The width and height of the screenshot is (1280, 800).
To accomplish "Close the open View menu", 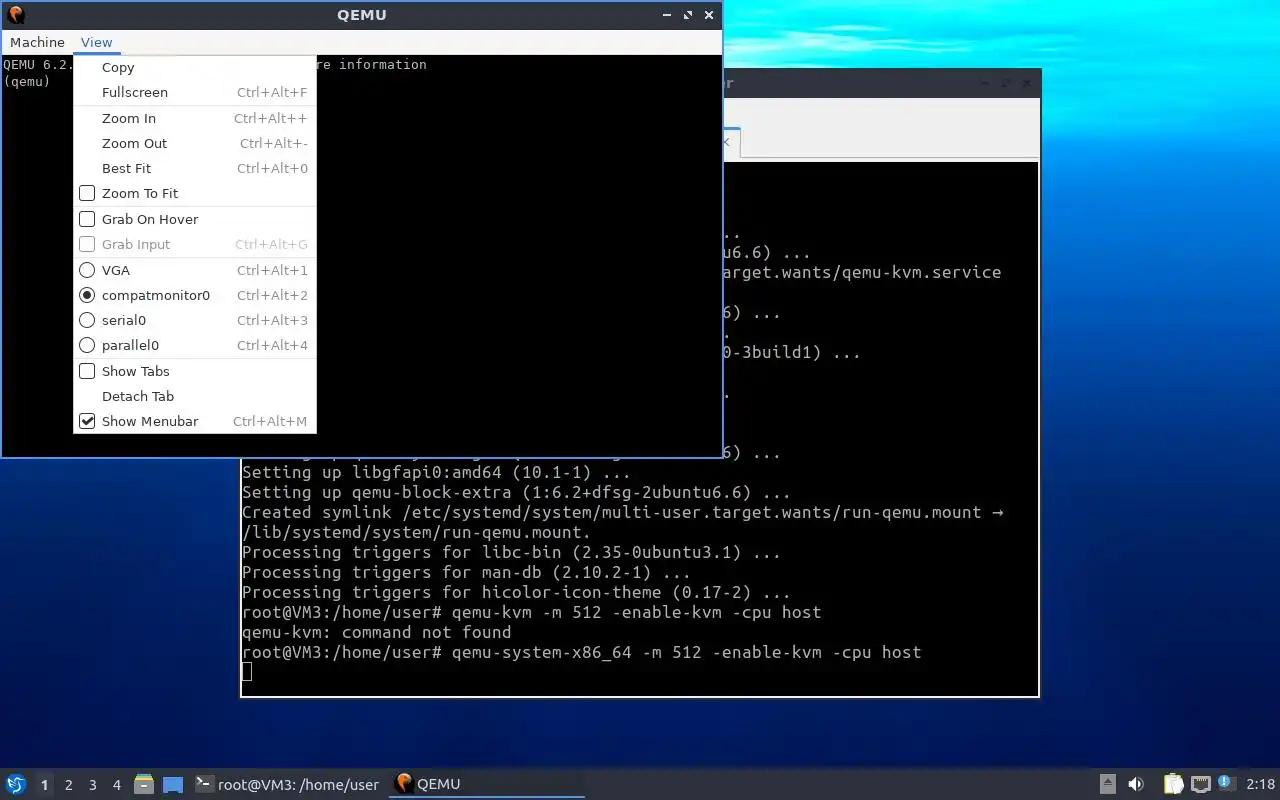I will pos(96,42).
